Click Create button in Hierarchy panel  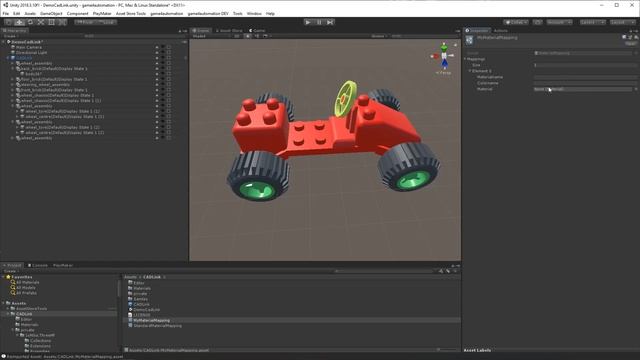(10, 36)
